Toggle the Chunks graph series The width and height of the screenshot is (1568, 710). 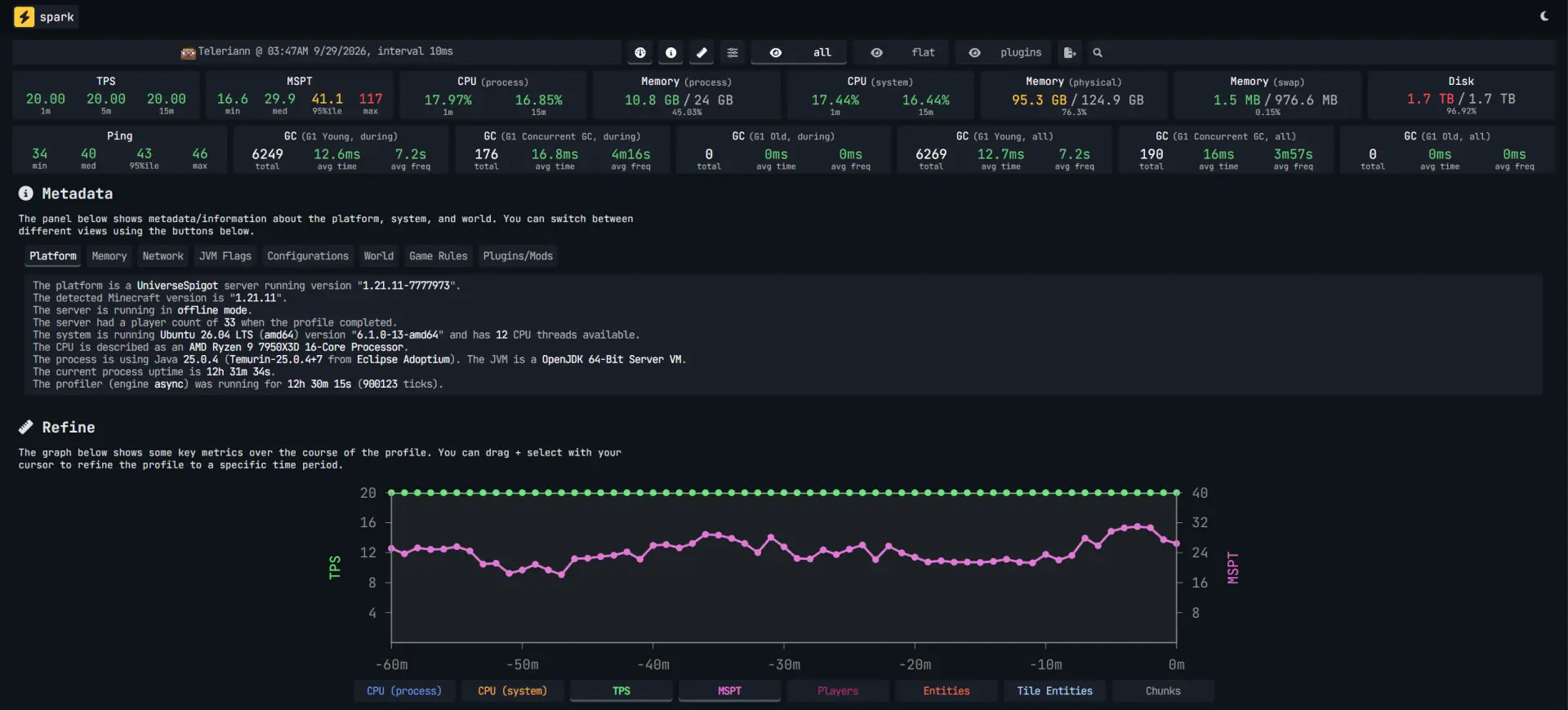pyautogui.click(x=1163, y=690)
